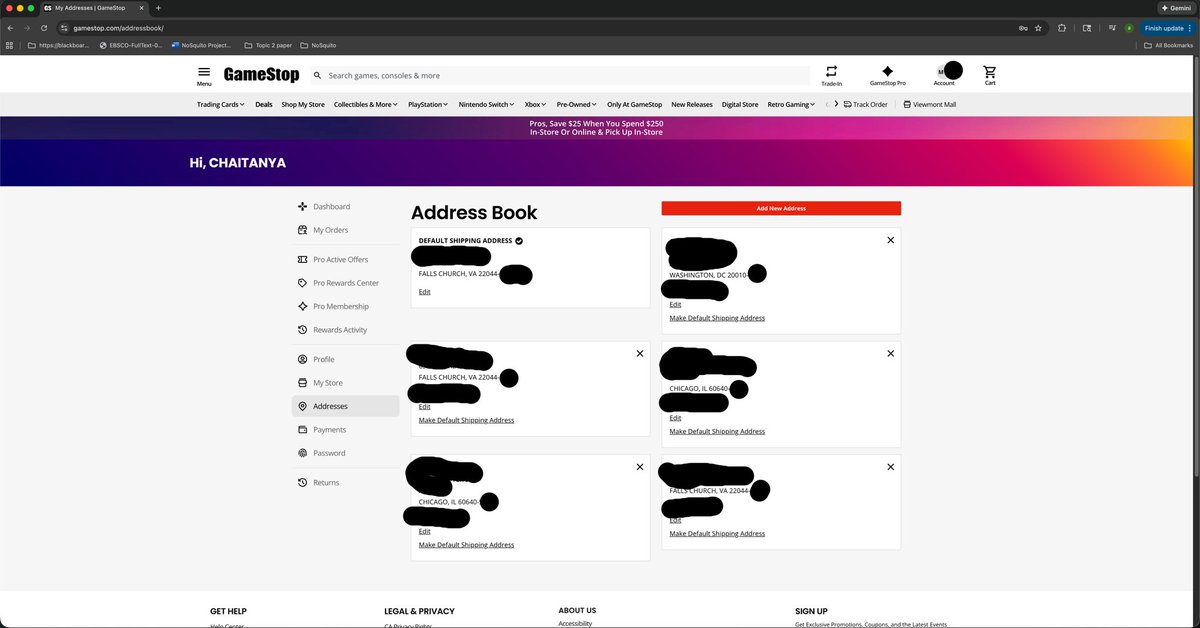Image resolution: width=1200 pixels, height=628 pixels.
Task: Open Shop My Store nav item
Action: coord(303,104)
